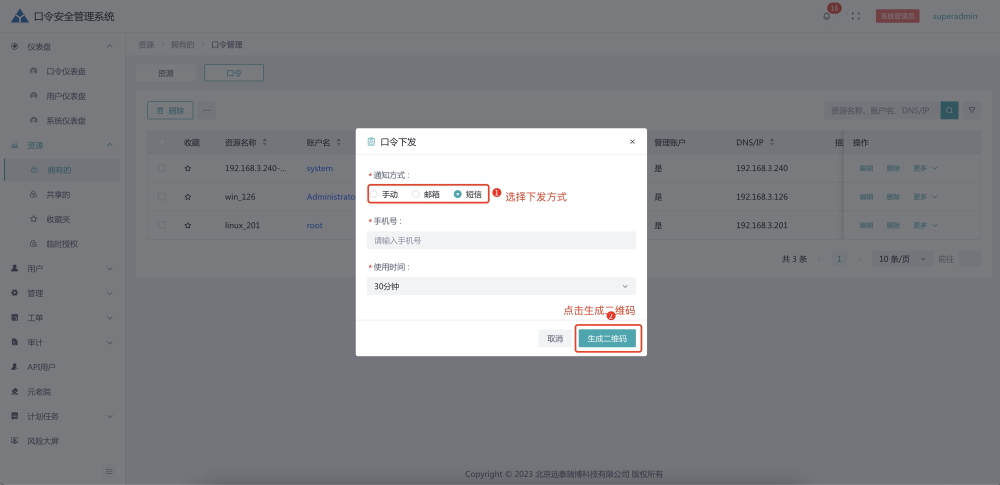Close the 口令下发 dialog

pos(632,142)
